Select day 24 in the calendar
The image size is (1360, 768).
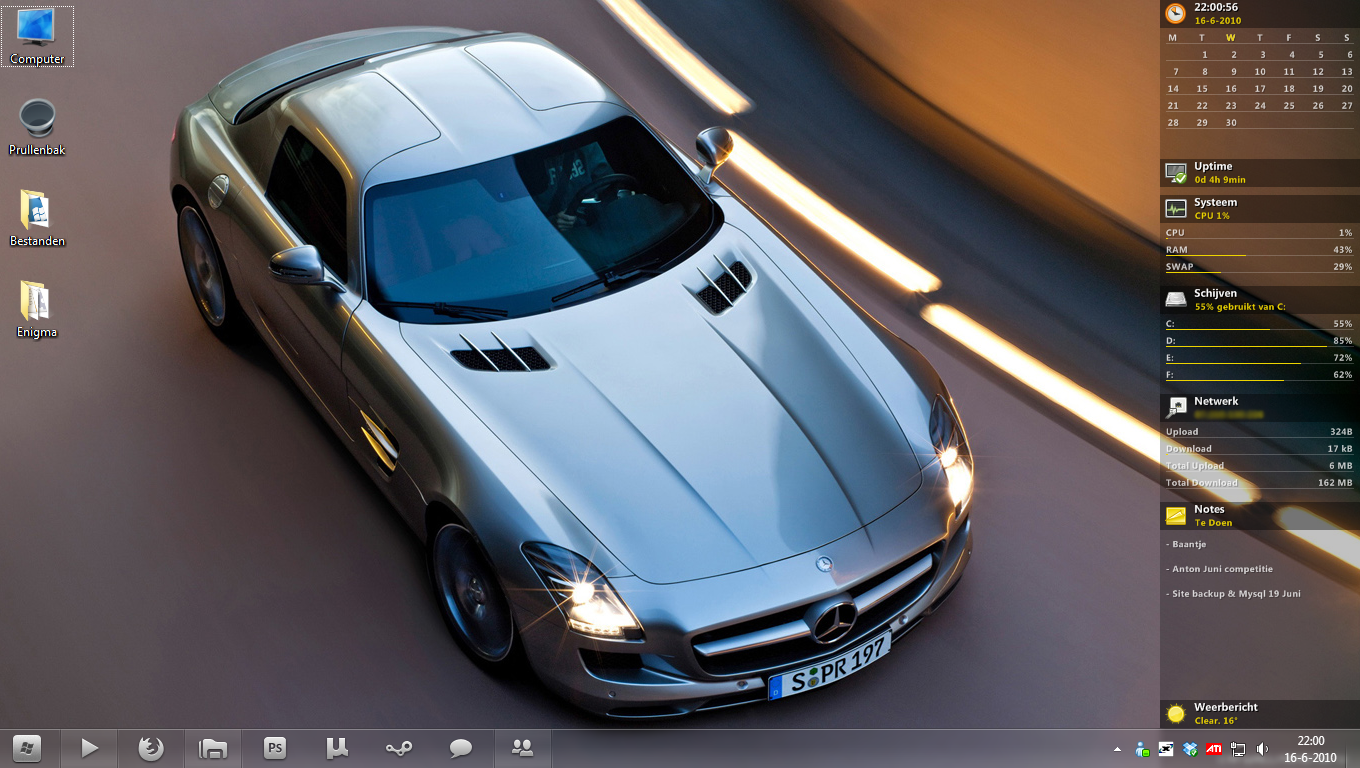coord(1260,106)
